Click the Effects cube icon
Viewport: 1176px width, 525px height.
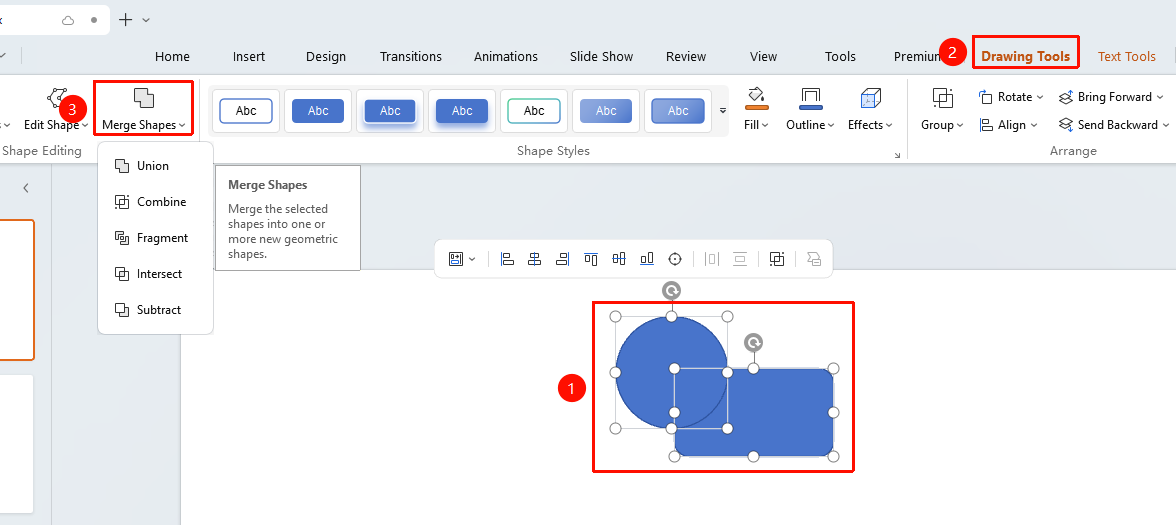point(870,98)
